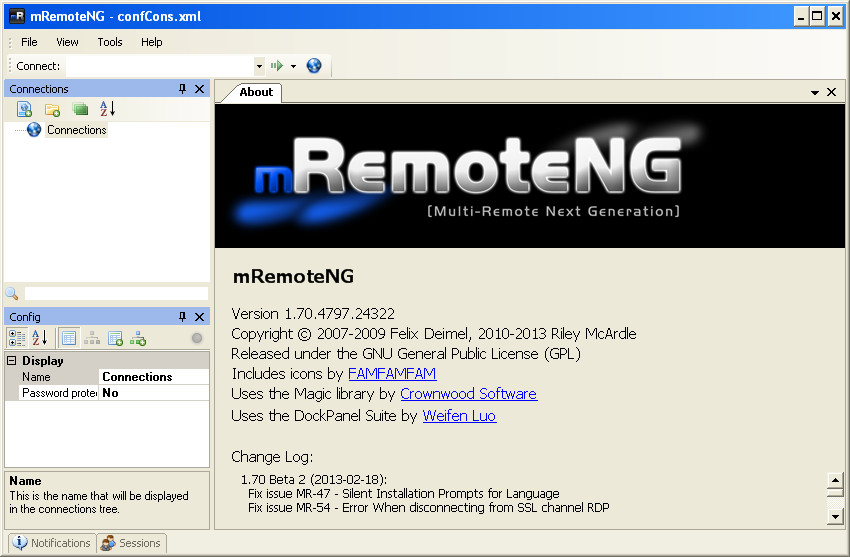This screenshot has width=850, height=557.
Task: Close the About tab
Action: (x=832, y=92)
